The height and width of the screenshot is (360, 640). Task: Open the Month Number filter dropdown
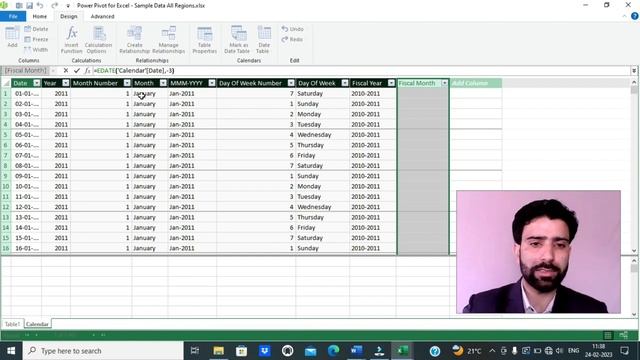[127, 83]
